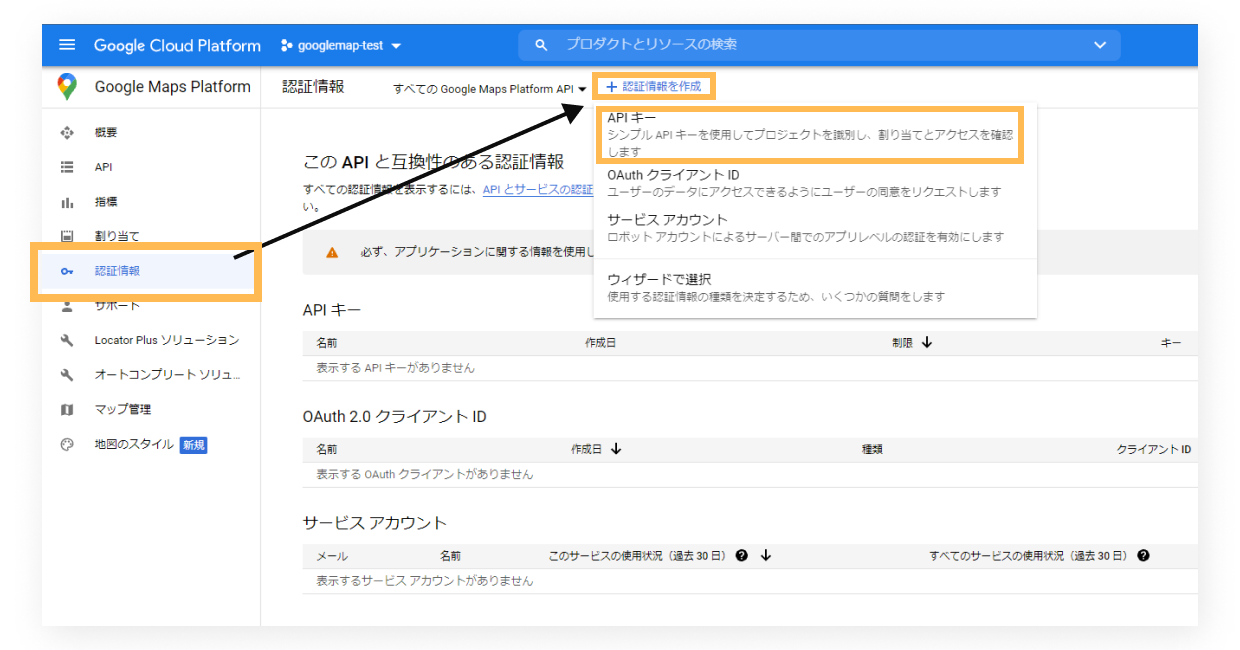Expand すべての Google Maps Platform API filter
Image resolution: width=1240 pixels, height=650 pixels.
(x=489, y=89)
